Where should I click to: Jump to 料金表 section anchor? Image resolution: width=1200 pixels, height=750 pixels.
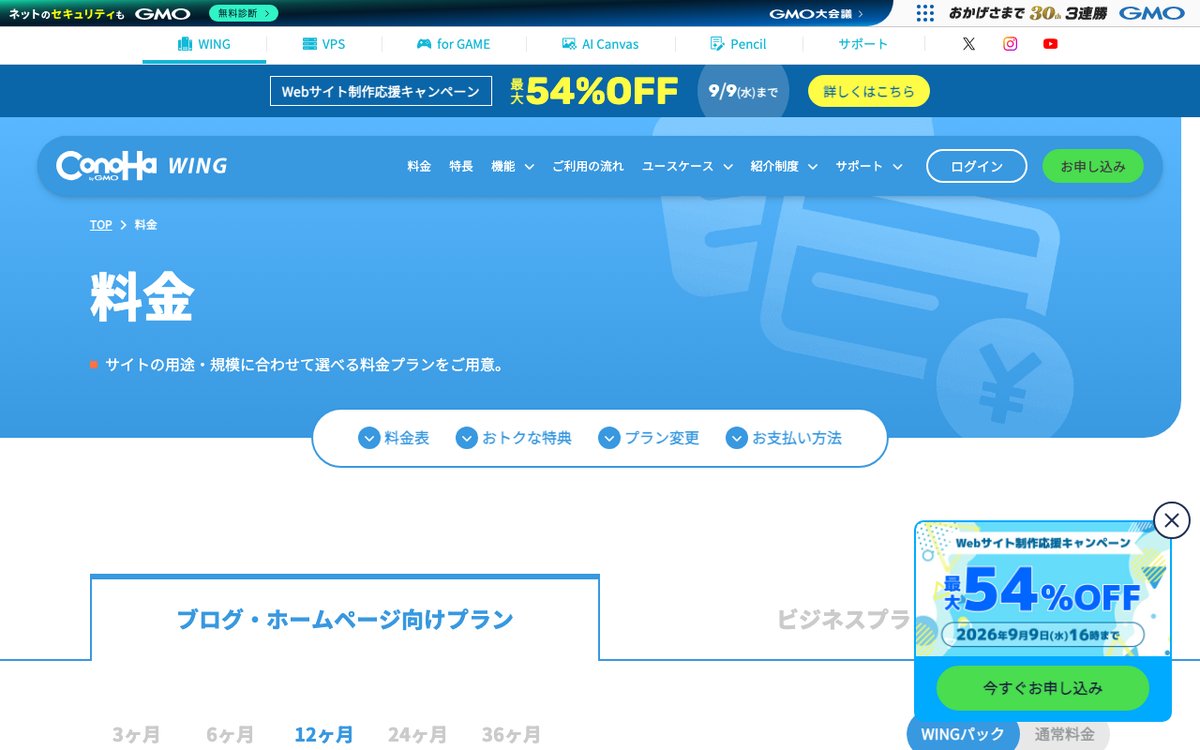tap(394, 438)
